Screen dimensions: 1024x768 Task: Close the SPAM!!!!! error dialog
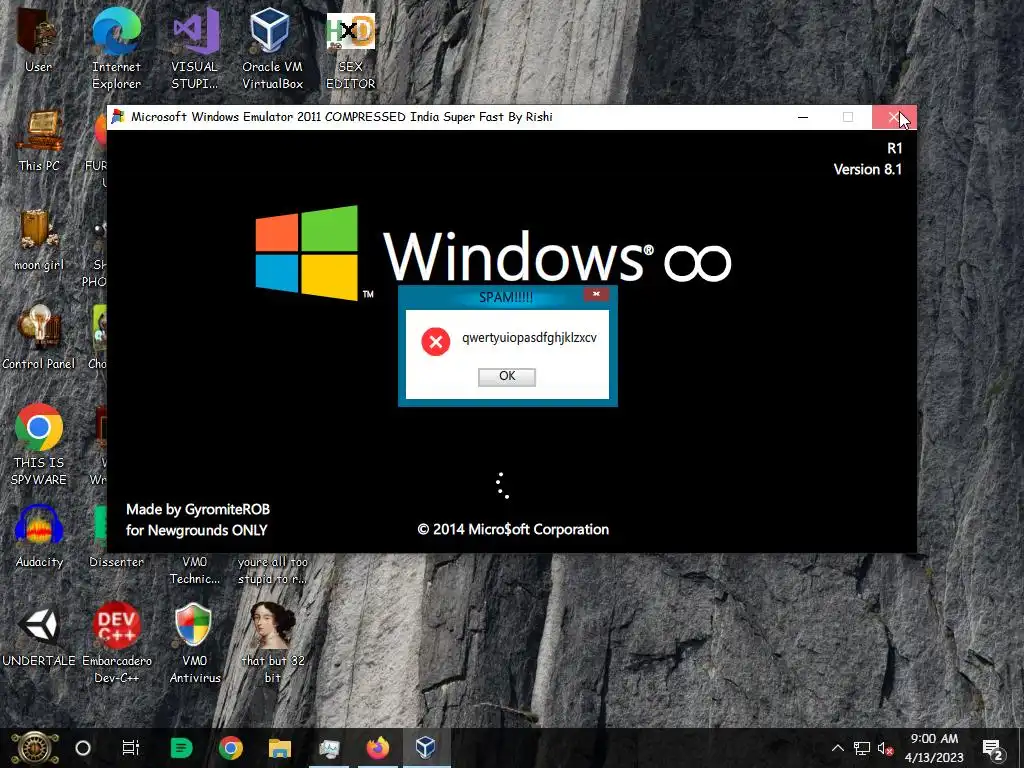pyautogui.click(x=596, y=295)
